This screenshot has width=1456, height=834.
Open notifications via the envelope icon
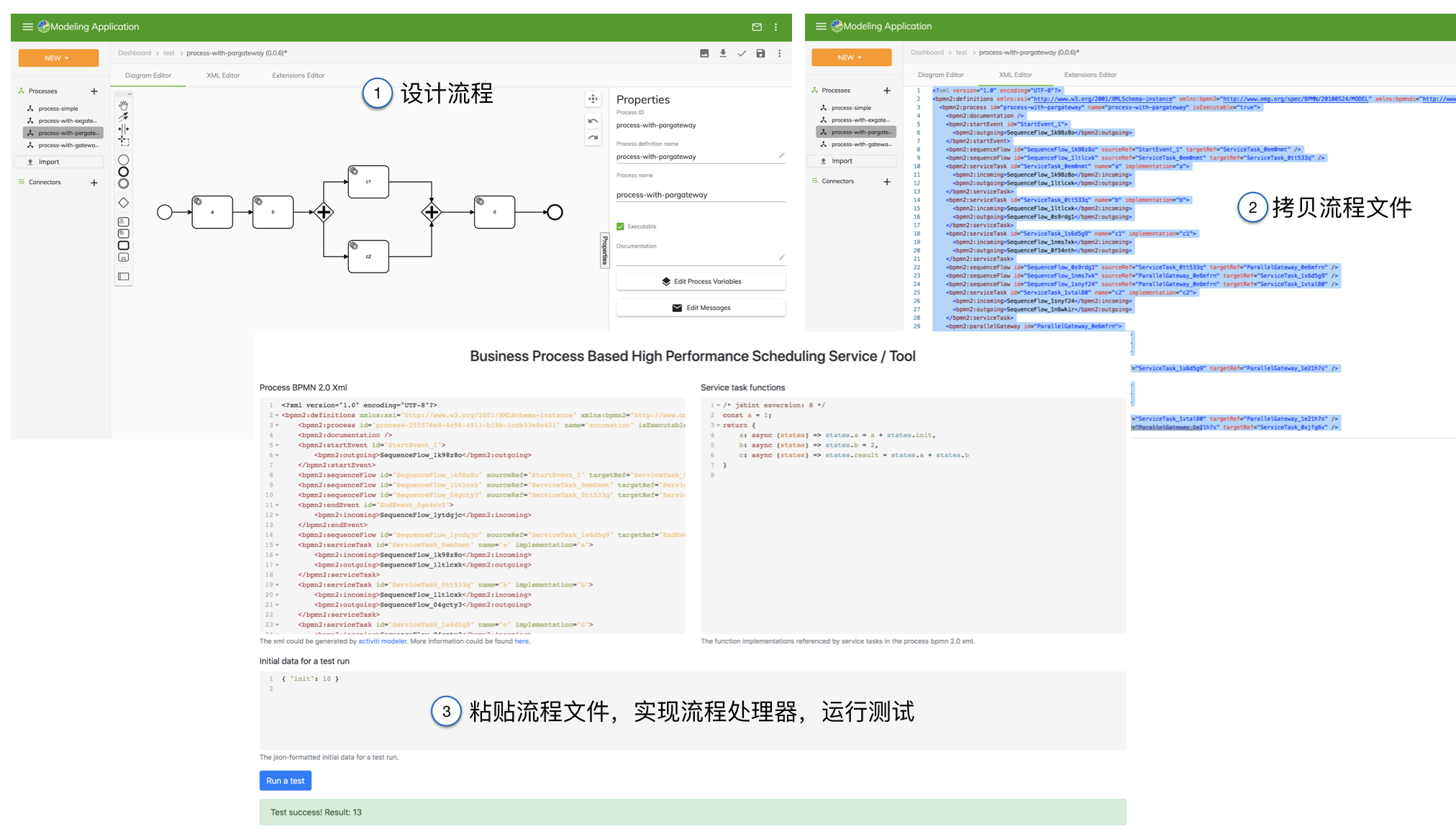coord(756,27)
